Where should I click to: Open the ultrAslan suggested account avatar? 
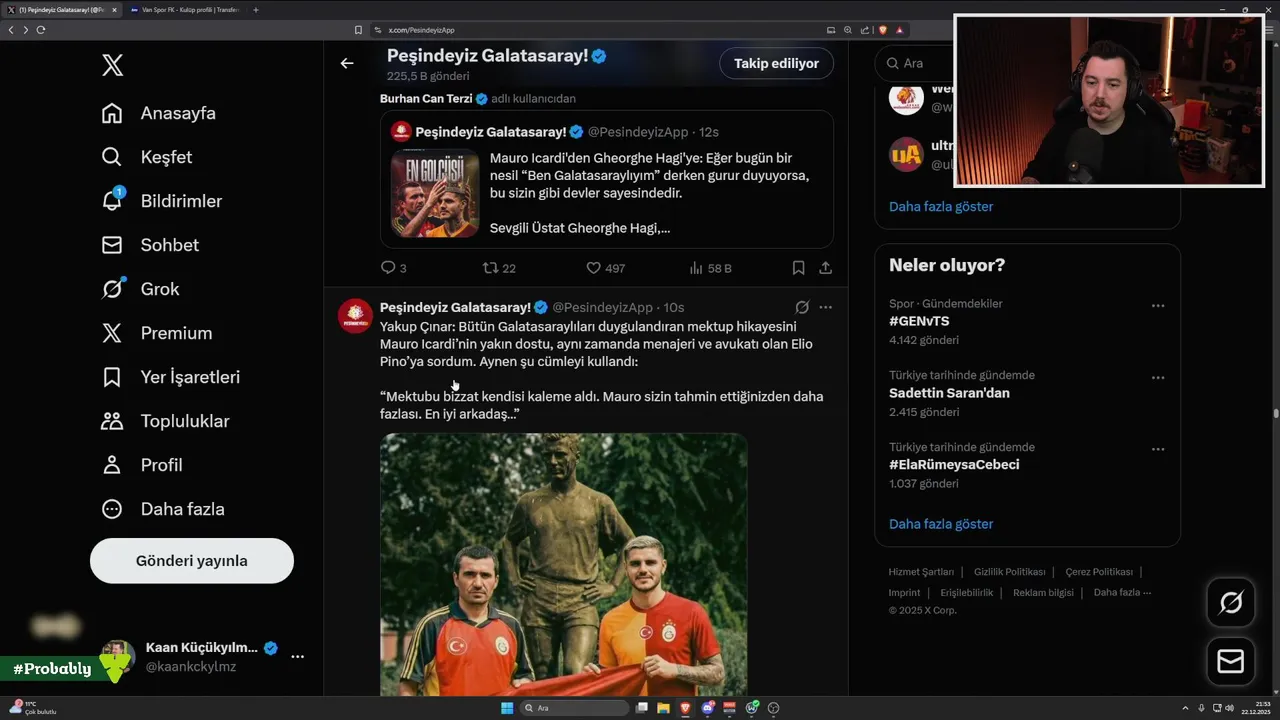click(x=906, y=154)
